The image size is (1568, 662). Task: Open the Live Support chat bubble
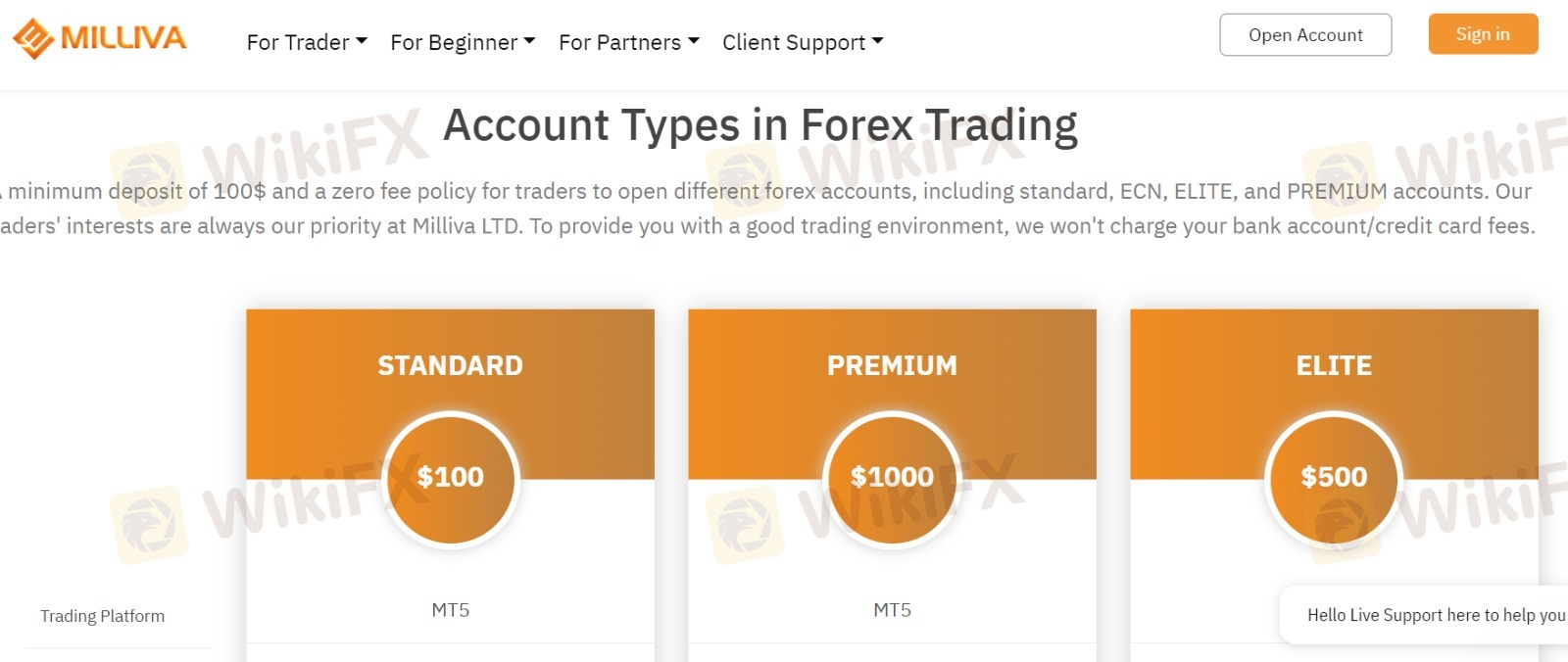1431,615
